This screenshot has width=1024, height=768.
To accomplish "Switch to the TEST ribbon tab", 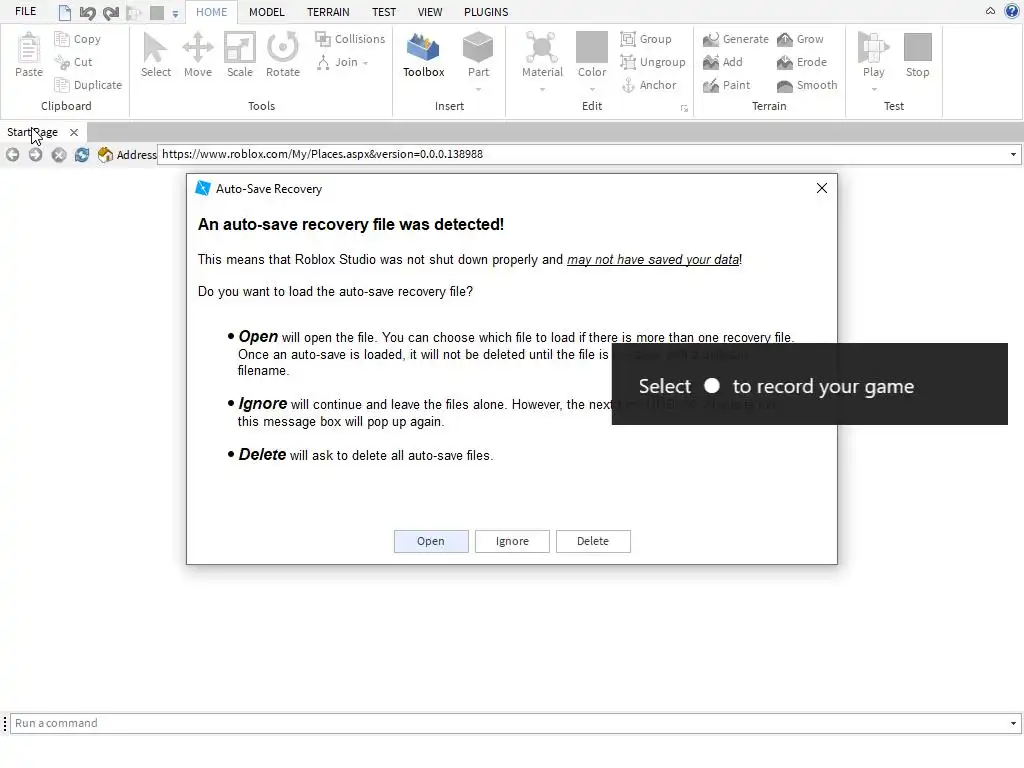I will coord(384,12).
